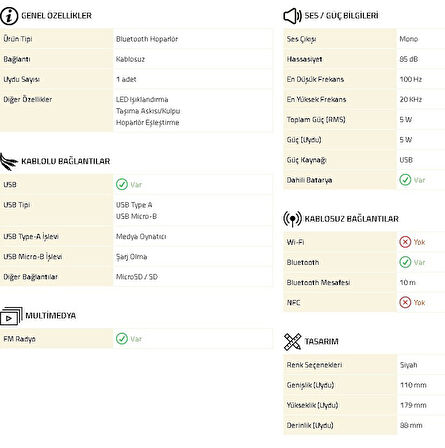This screenshot has height=448, width=445.
Task: Click the Toplam Güç (RMS) row label
Action: (316, 119)
